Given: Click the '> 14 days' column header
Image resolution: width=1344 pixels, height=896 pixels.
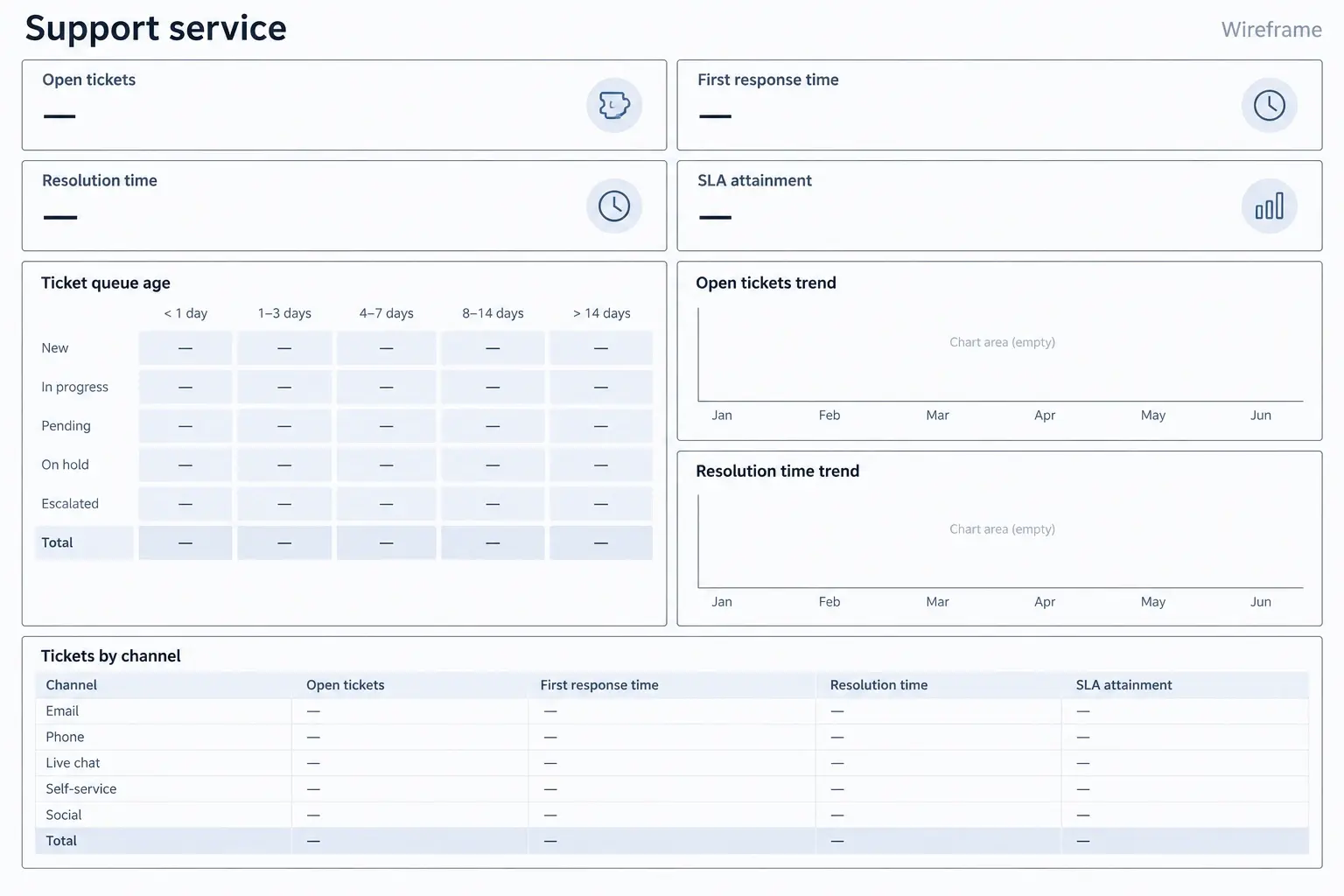Looking at the screenshot, I should click(x=601, y=313).
